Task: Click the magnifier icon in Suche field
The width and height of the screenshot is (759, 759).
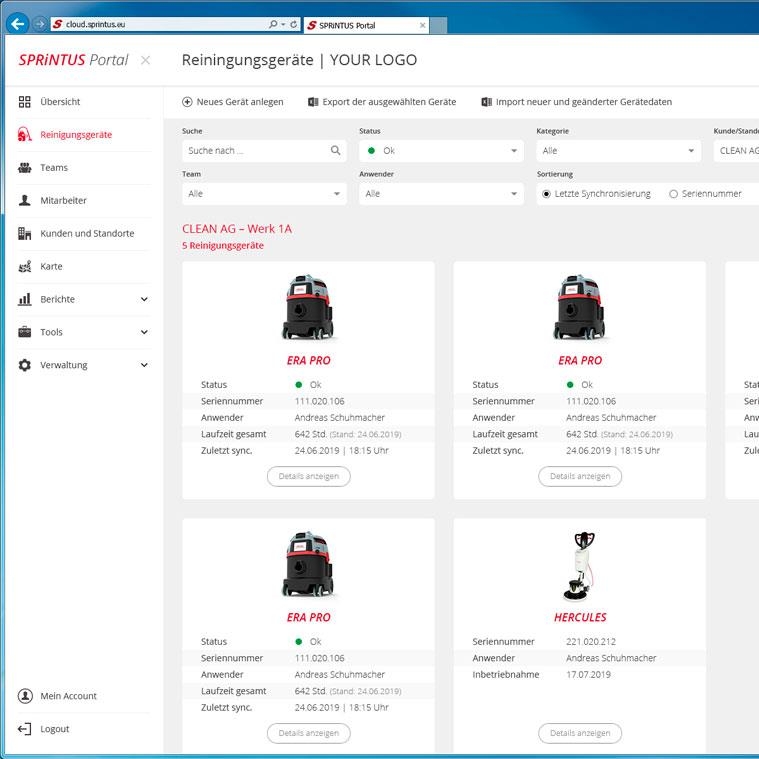Action: point(335,151)
